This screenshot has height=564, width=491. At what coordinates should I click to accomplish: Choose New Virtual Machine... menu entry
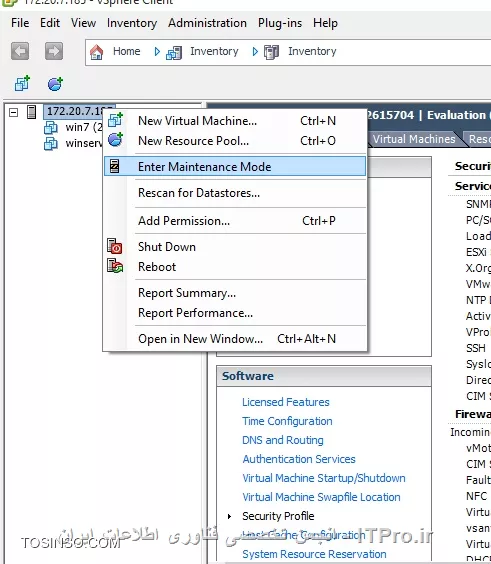click(x=235, y=120)
